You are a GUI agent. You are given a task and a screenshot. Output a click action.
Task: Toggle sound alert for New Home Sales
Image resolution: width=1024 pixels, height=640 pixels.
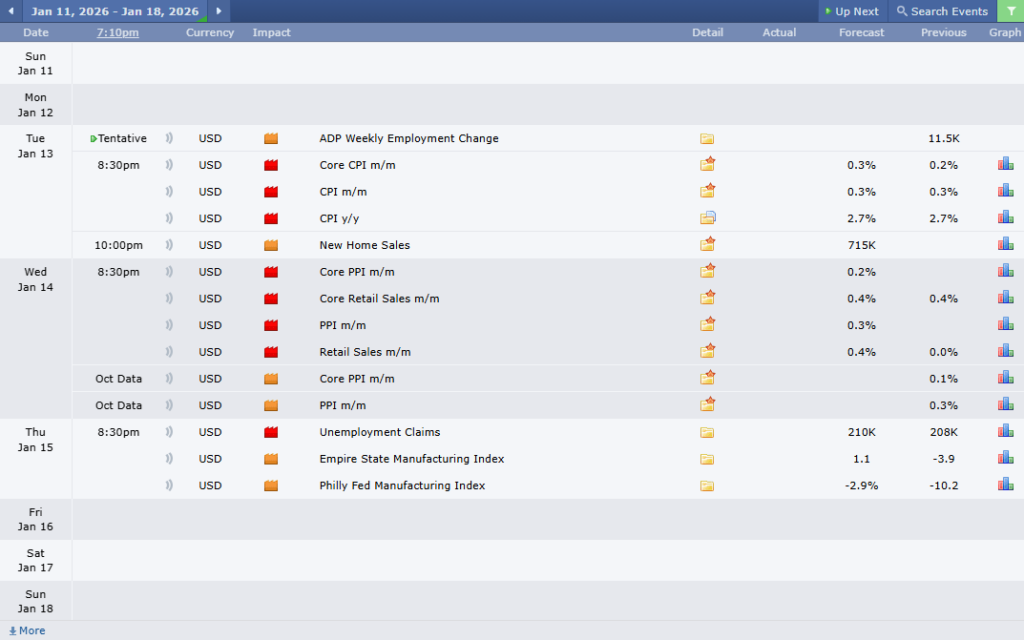(x=169, y=245)
